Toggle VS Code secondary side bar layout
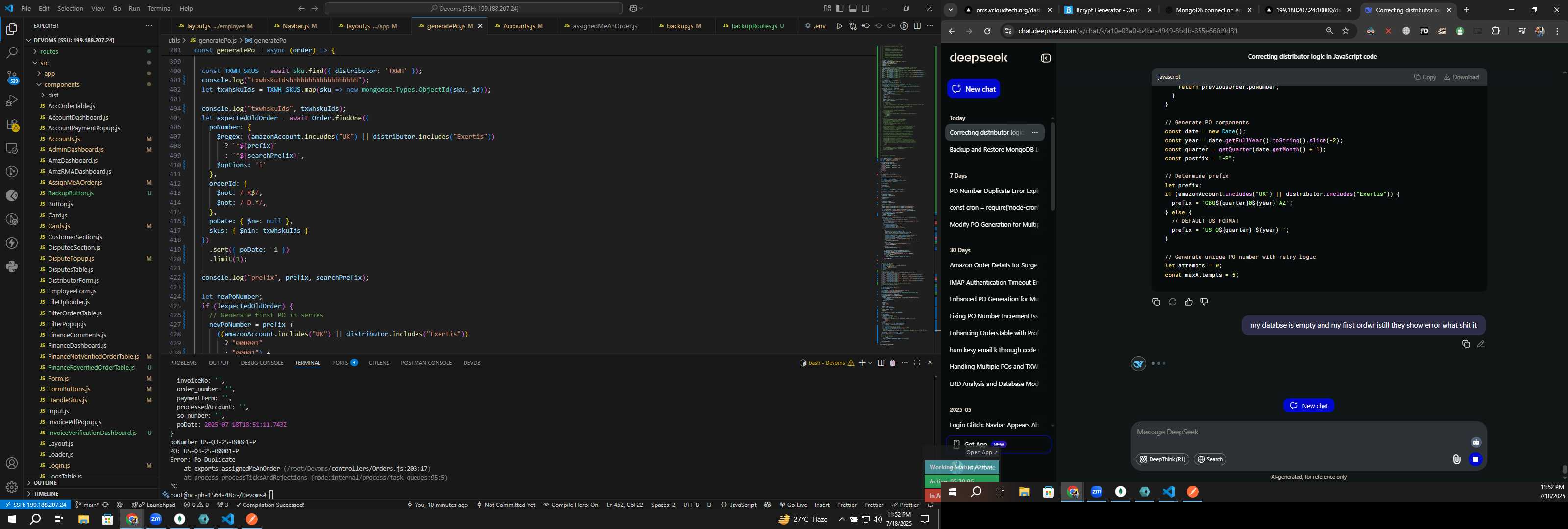The width and height of the screenshot is (1568, 529). (865, 8)
